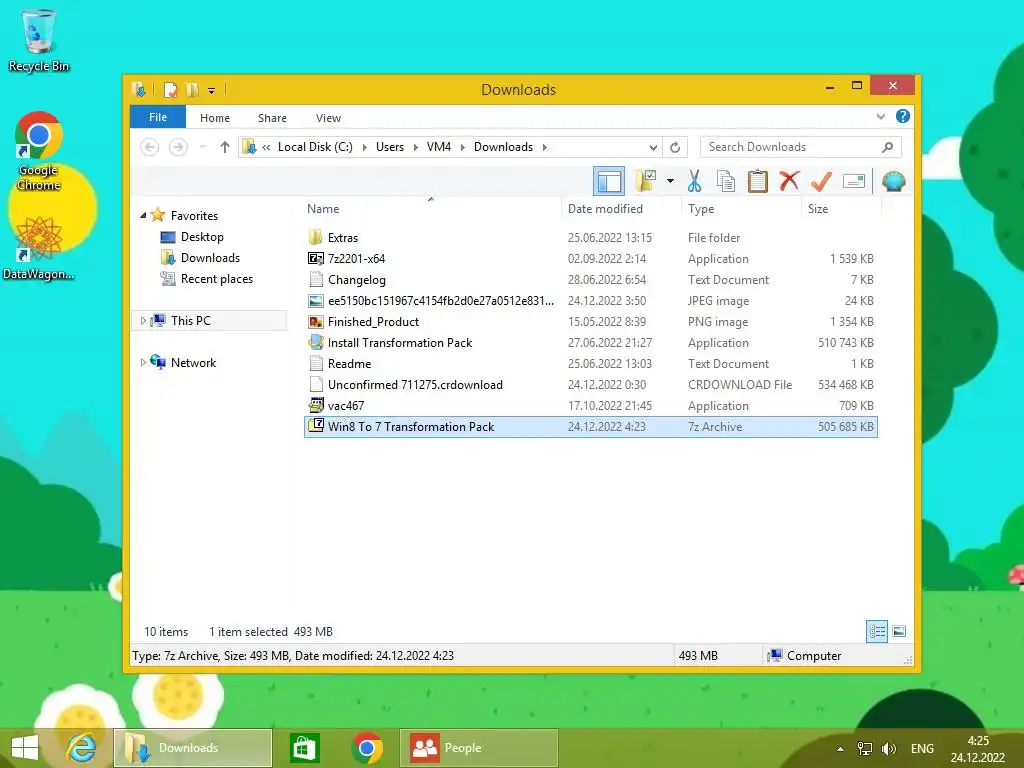Image resolution: width=1024 pixels, height=768 pixels.
Task: Click the orange checkmark Properties icon
Action: click(x=821, y=181)
